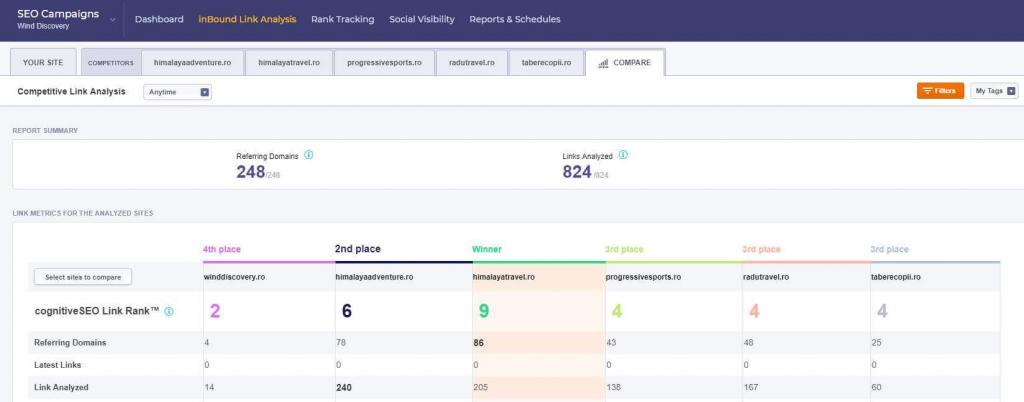Go to Rank Tracking

point(342,20)
